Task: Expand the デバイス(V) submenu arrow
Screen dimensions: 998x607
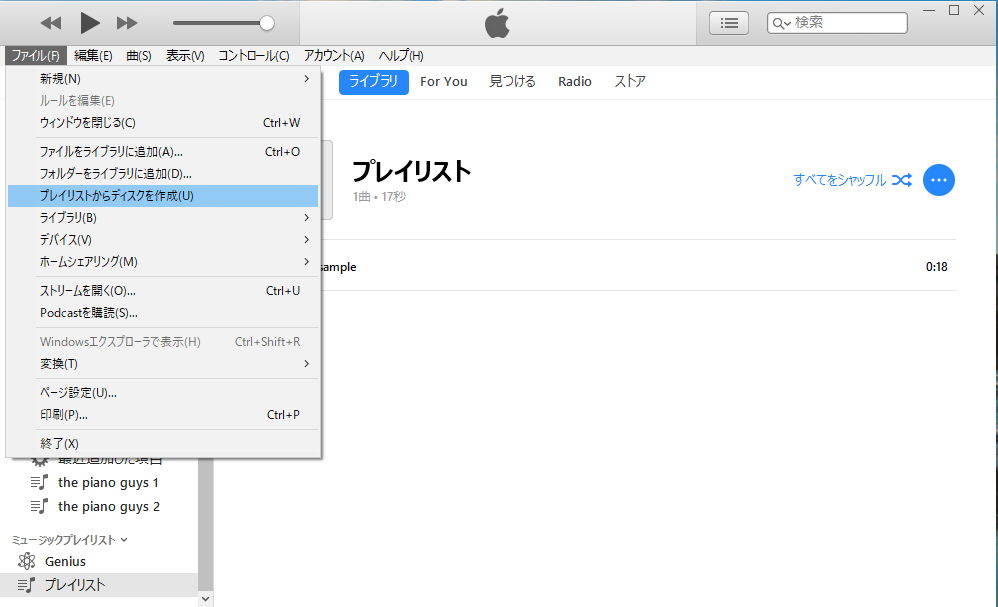Action: [306, 240]
